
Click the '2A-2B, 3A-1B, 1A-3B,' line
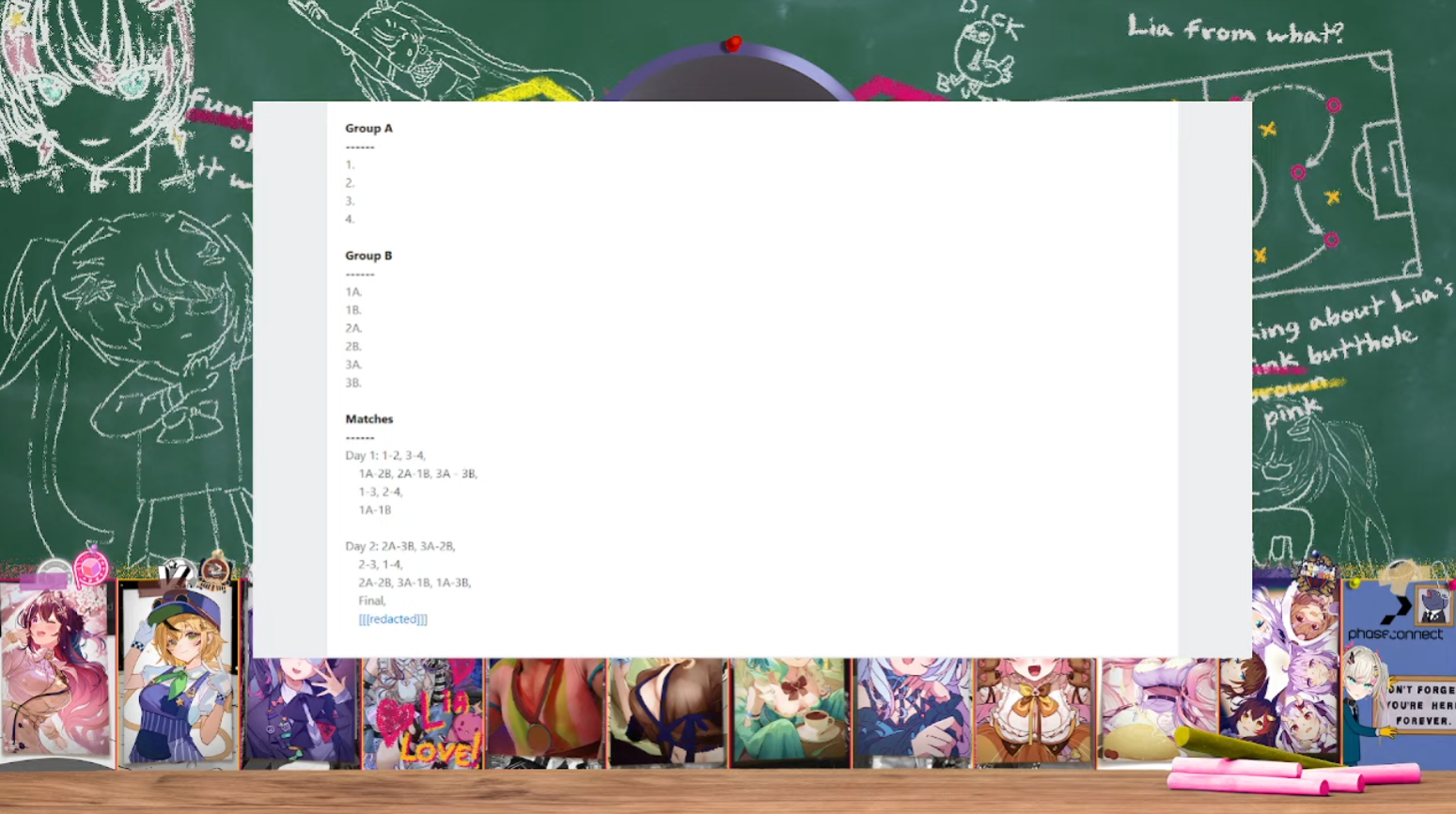click(x=415, y=583)
